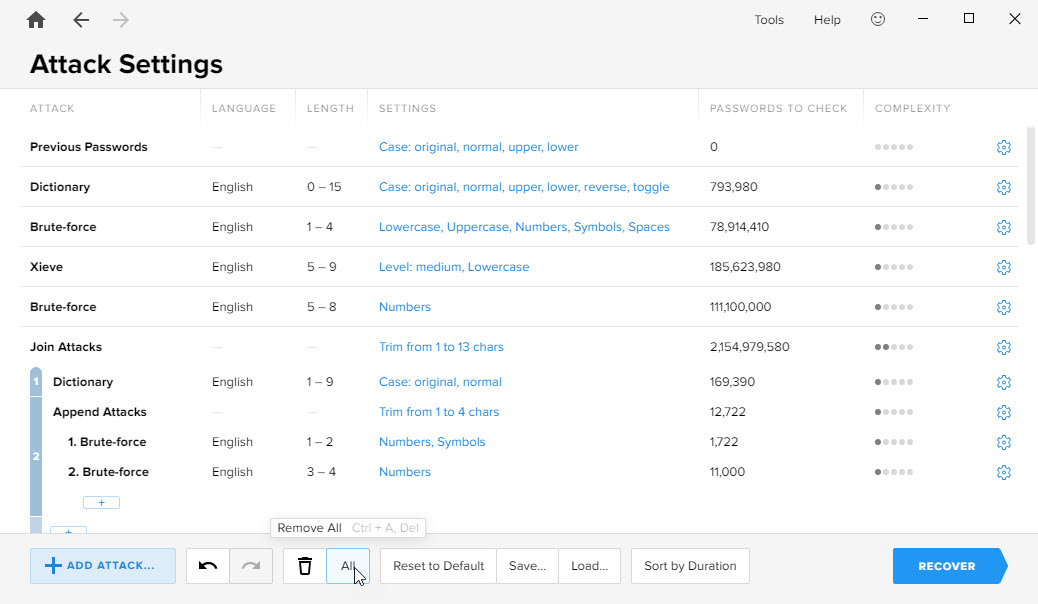
Task: Delete selected attack with trash icon
Action: [x=305, y=566]
